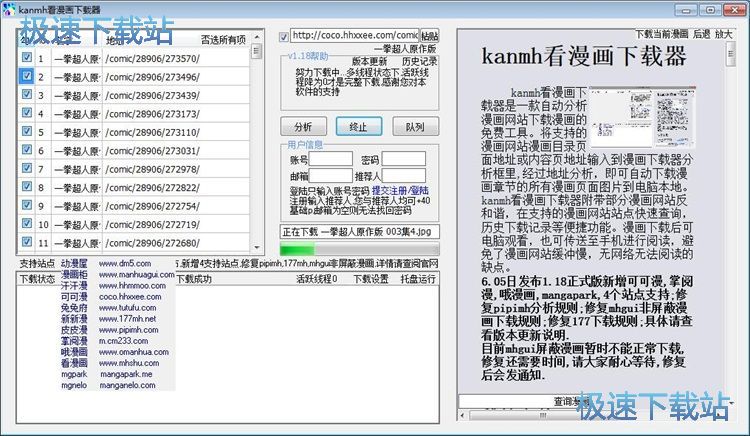Viewport: 750px width, 436px height.
Task: Toggle the checkbox for row 8
Action: point(27,186)
